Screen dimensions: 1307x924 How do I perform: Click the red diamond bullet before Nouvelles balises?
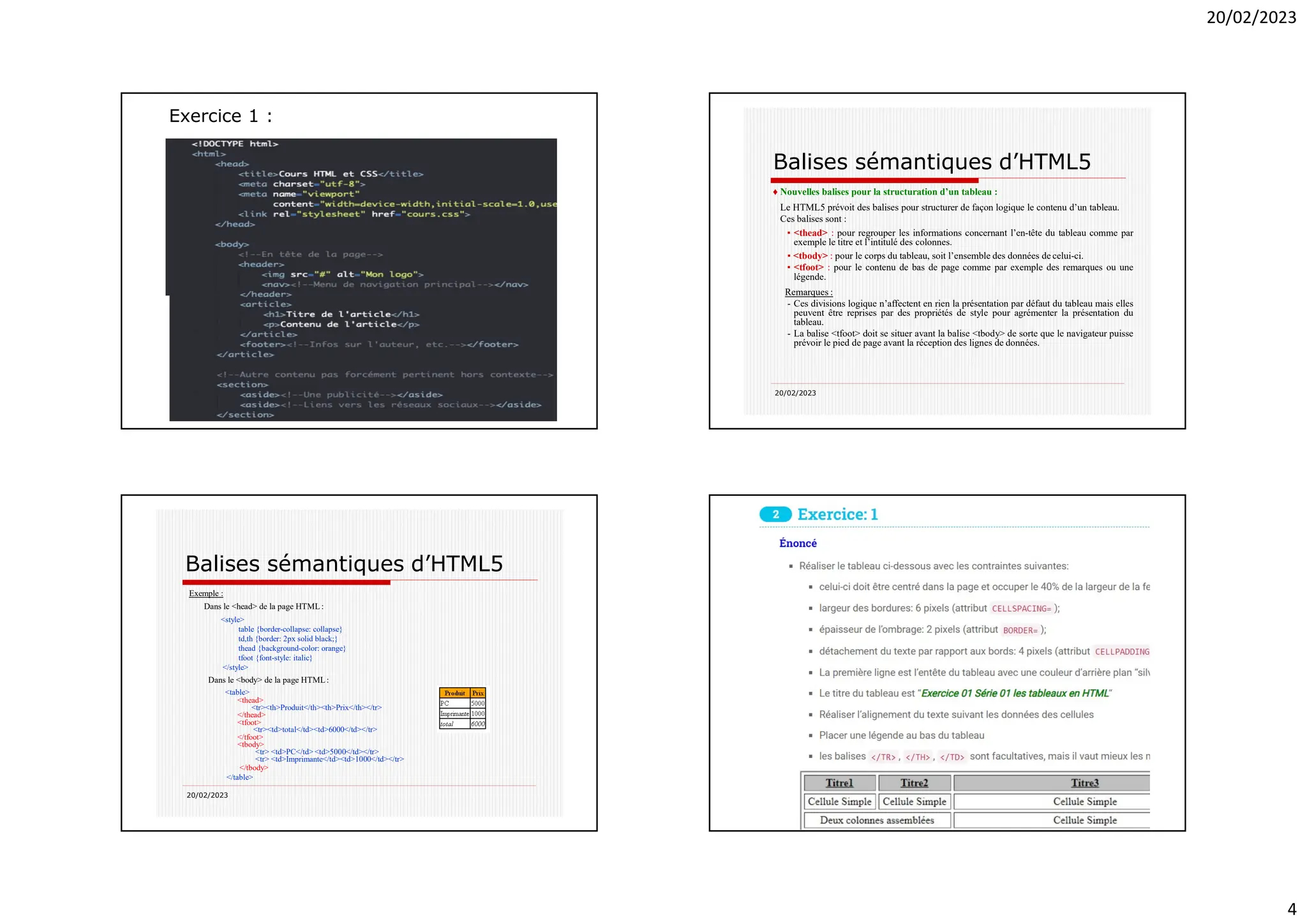(x=775, y=192)
